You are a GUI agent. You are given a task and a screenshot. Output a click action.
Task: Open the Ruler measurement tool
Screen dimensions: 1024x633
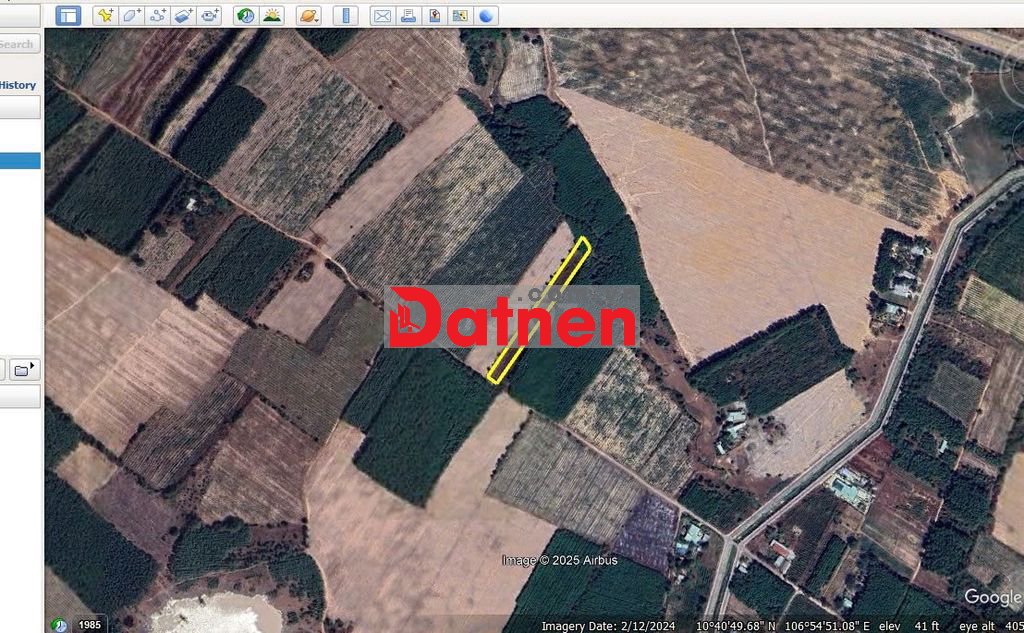(345, 15)
